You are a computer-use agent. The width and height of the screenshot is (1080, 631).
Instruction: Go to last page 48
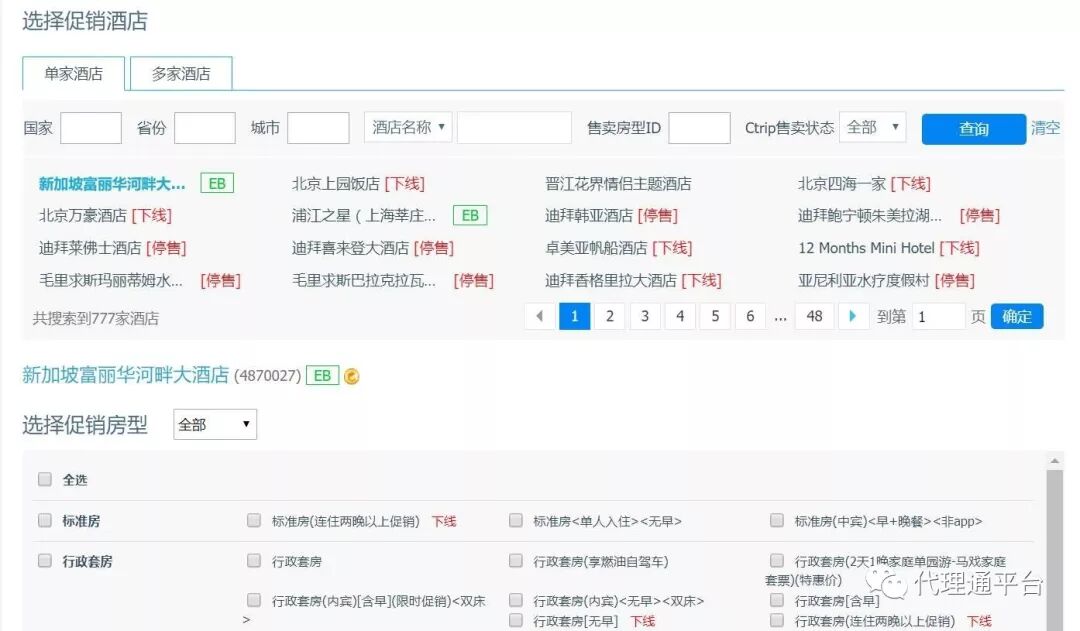pos(814,316)
